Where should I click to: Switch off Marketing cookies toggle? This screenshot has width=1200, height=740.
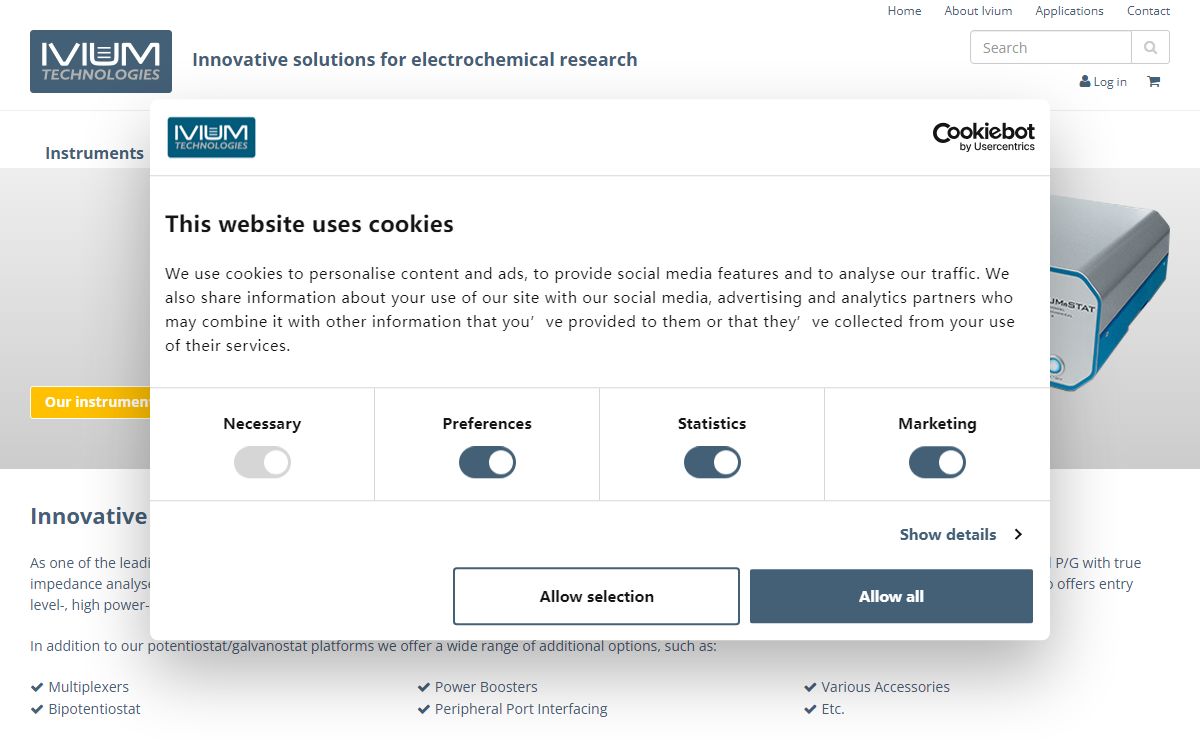click(x=937, y=462)
